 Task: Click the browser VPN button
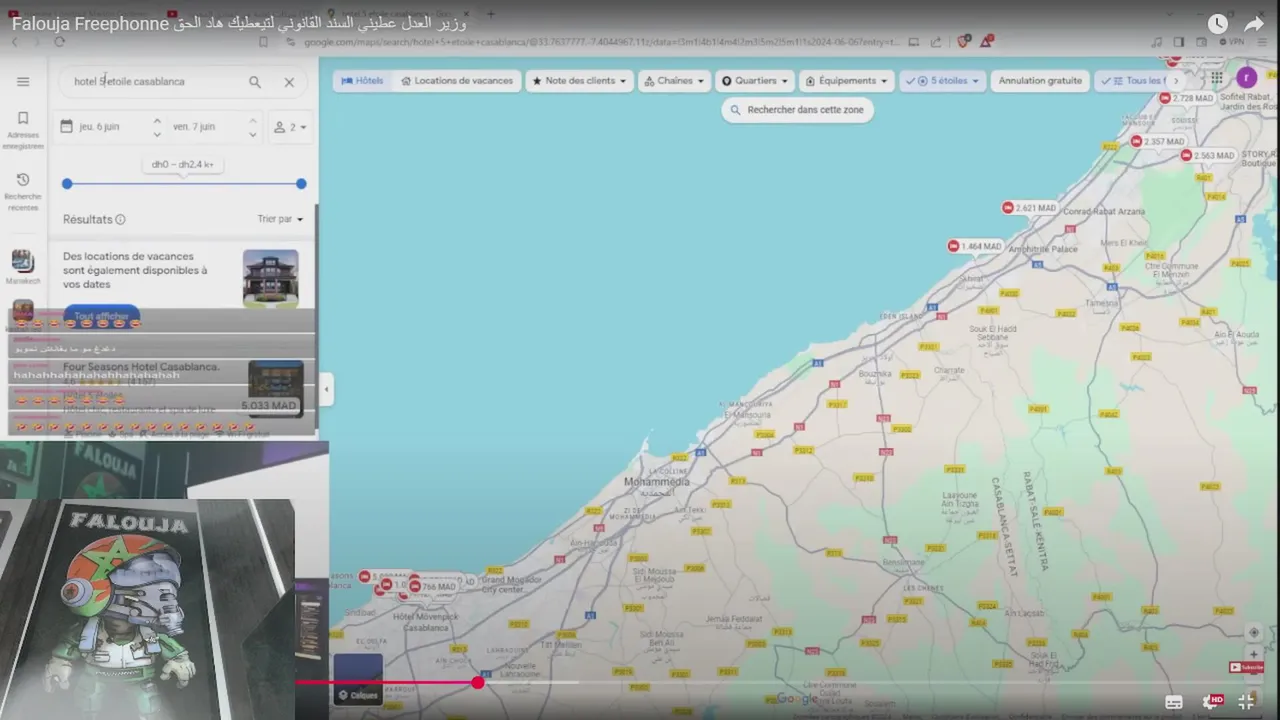(1233, 42)
